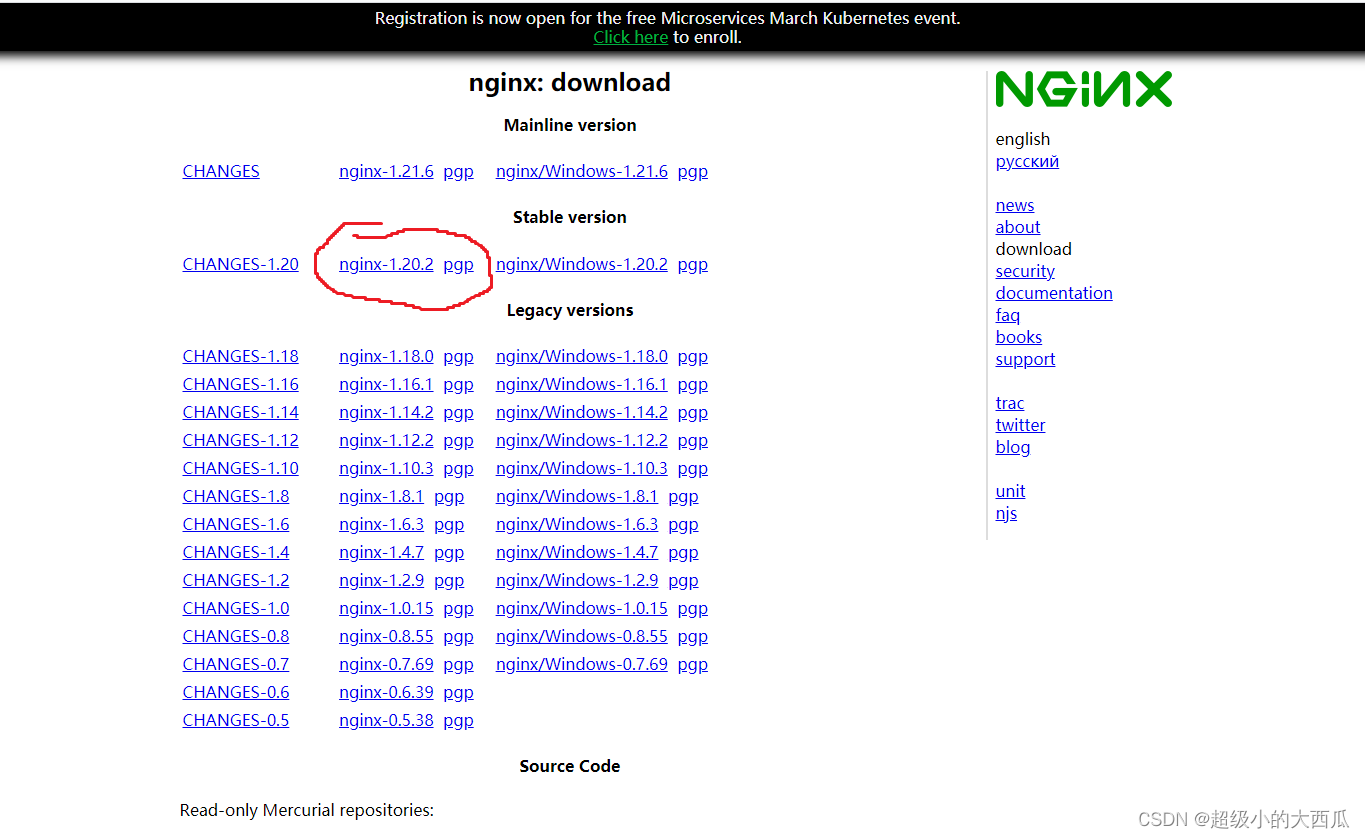Download nginx-0.6.39
Viewport: 1365px width, 838px height.
click(x=386, y=692)
